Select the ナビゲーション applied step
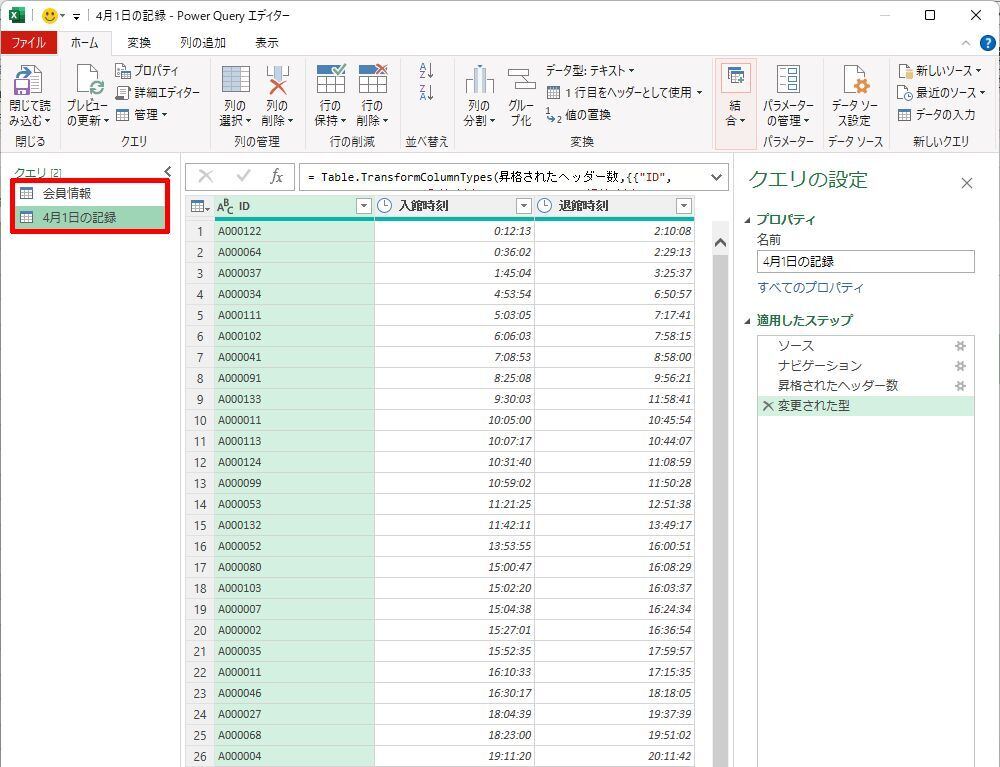Screen dimensions: 1000x767 coord(865,366)
